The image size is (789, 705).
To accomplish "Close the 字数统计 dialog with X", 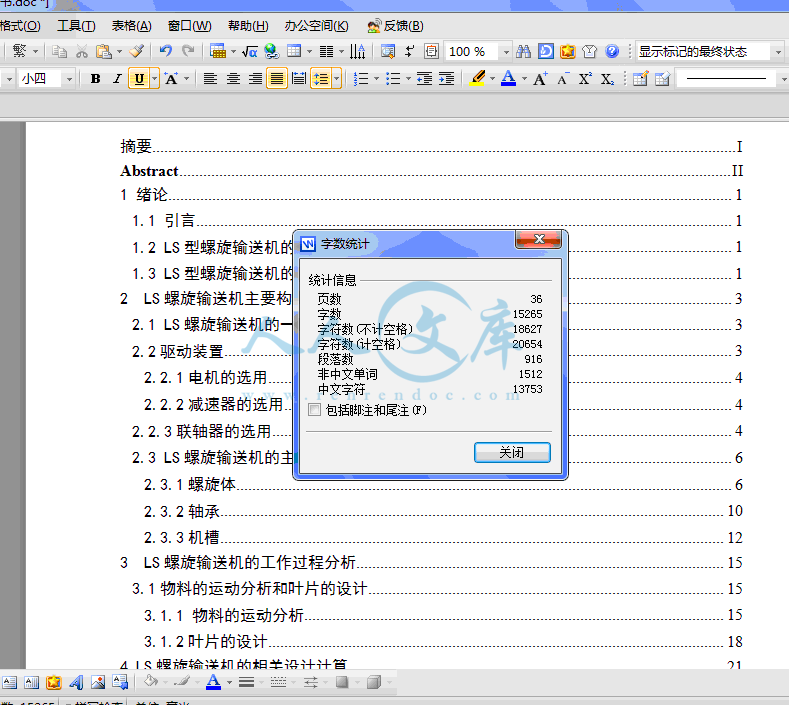I will point(538,239).
